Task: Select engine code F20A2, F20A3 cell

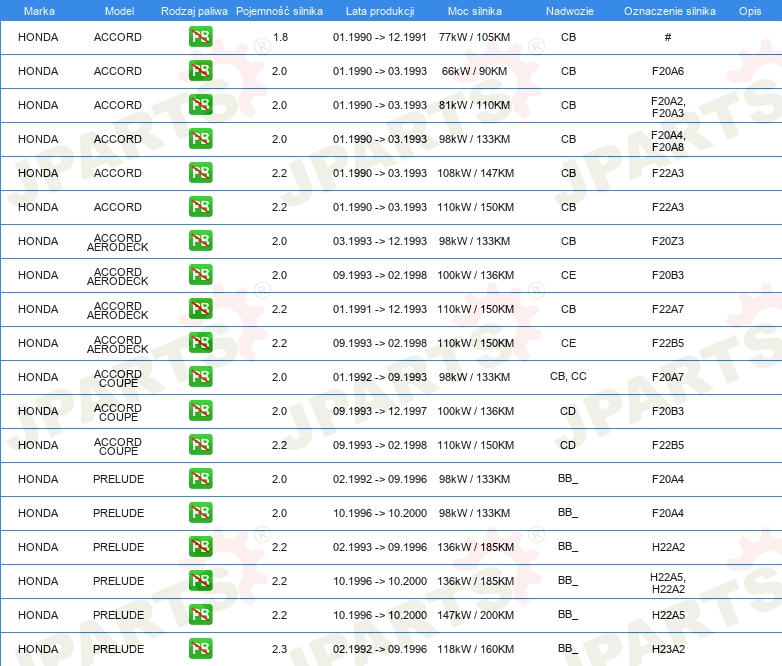Action: (x=668, y=107)
